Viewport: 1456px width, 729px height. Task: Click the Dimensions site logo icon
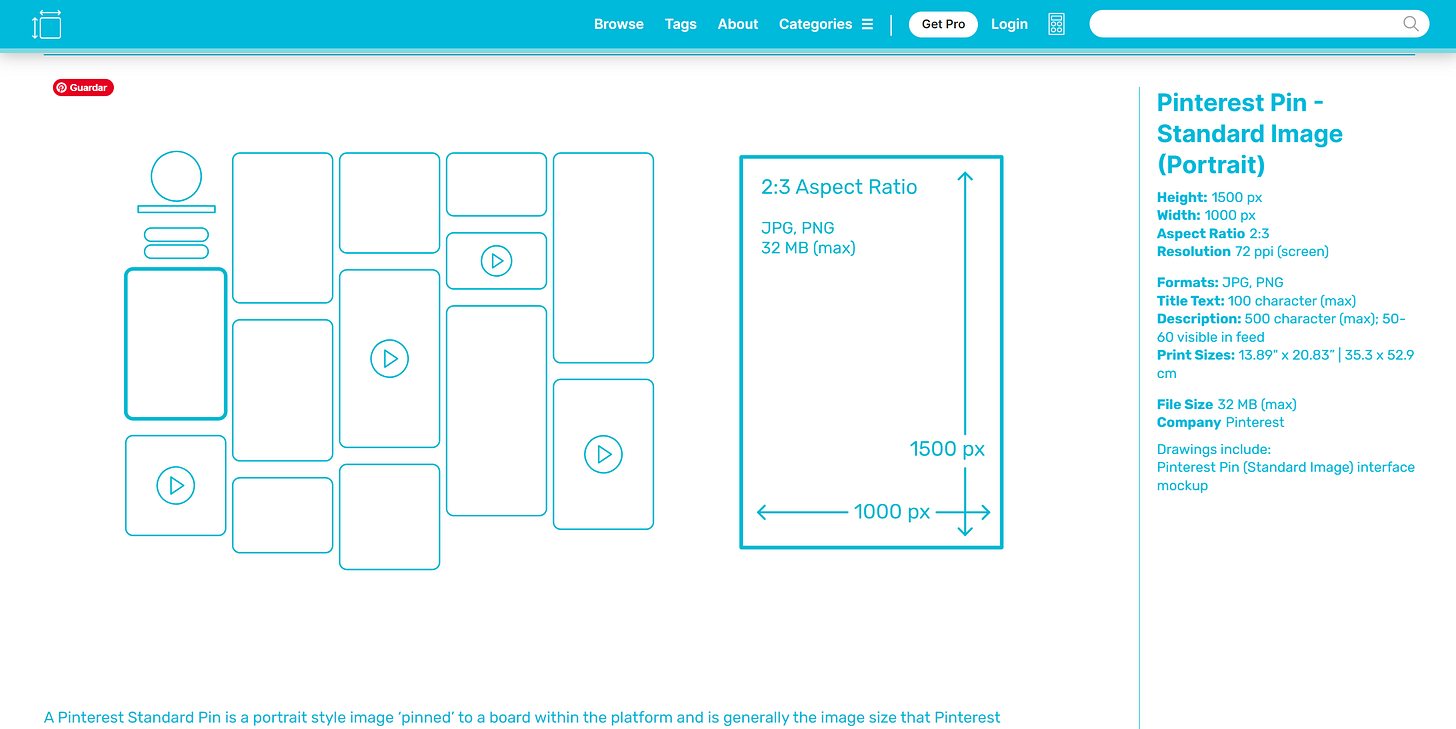click(x=47, y=24)
